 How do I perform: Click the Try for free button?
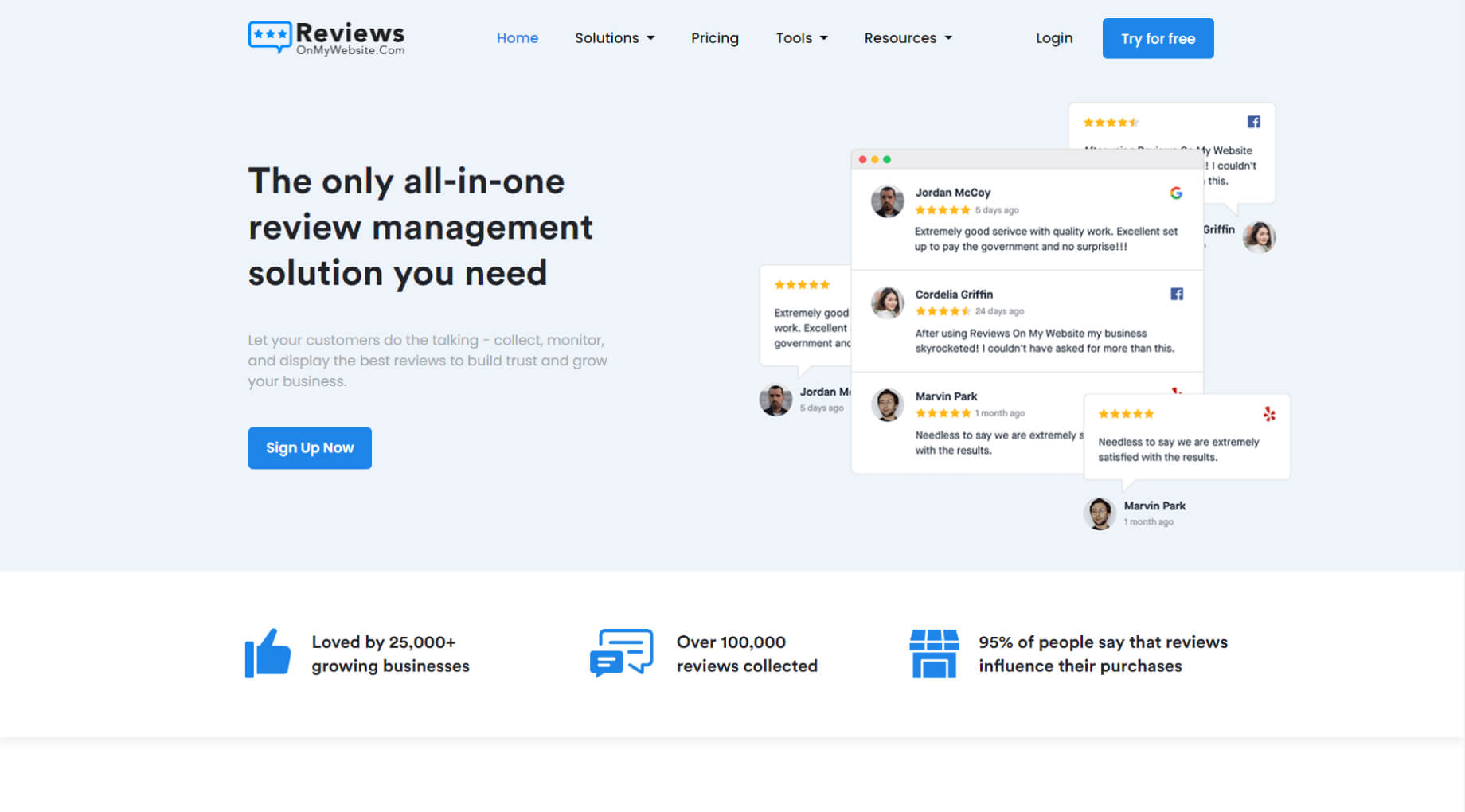tap(1158, 38)
